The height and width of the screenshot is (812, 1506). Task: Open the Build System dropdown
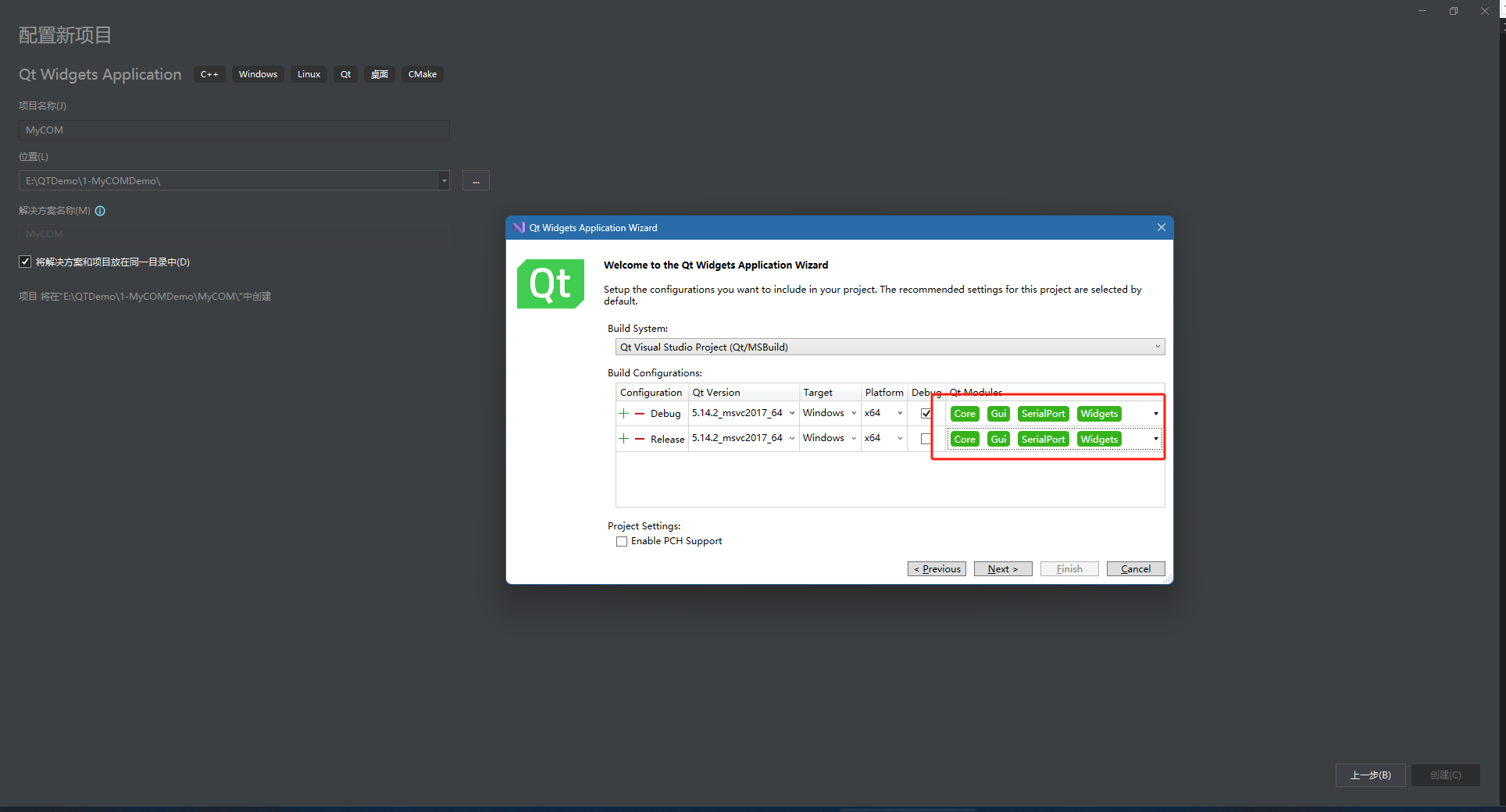(890, 347)
